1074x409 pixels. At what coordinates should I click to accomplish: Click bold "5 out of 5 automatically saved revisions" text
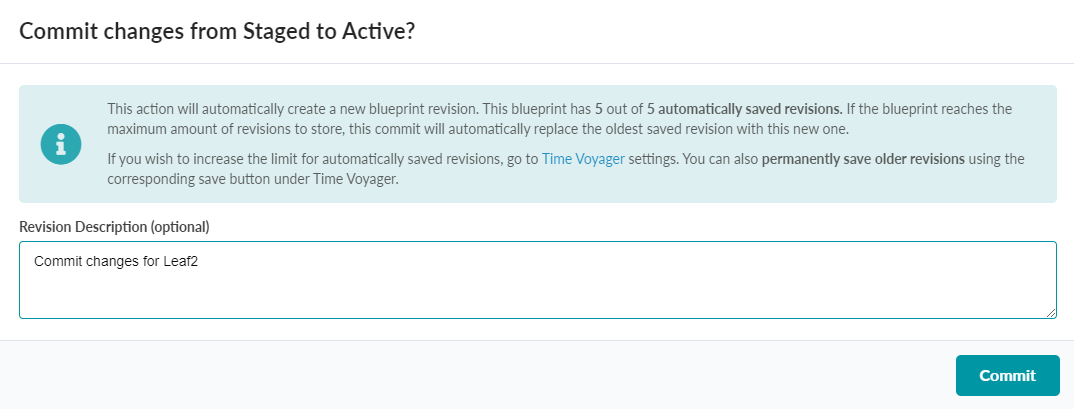pos(718,108)
